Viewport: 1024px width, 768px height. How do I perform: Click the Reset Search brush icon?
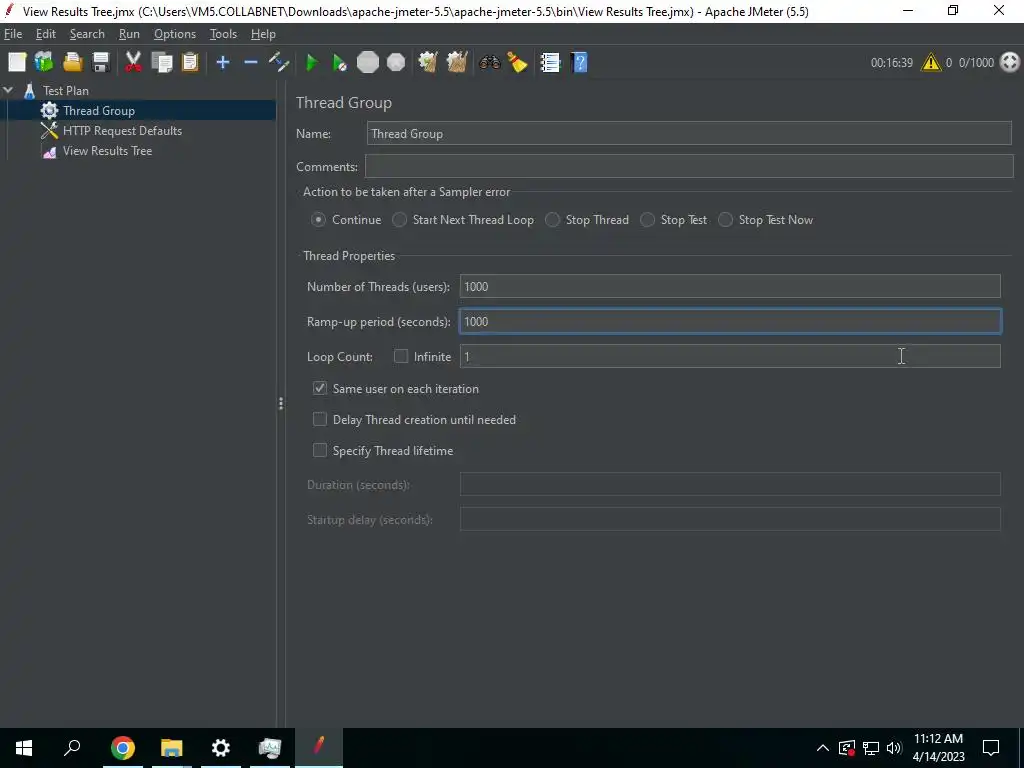point(517,63)
